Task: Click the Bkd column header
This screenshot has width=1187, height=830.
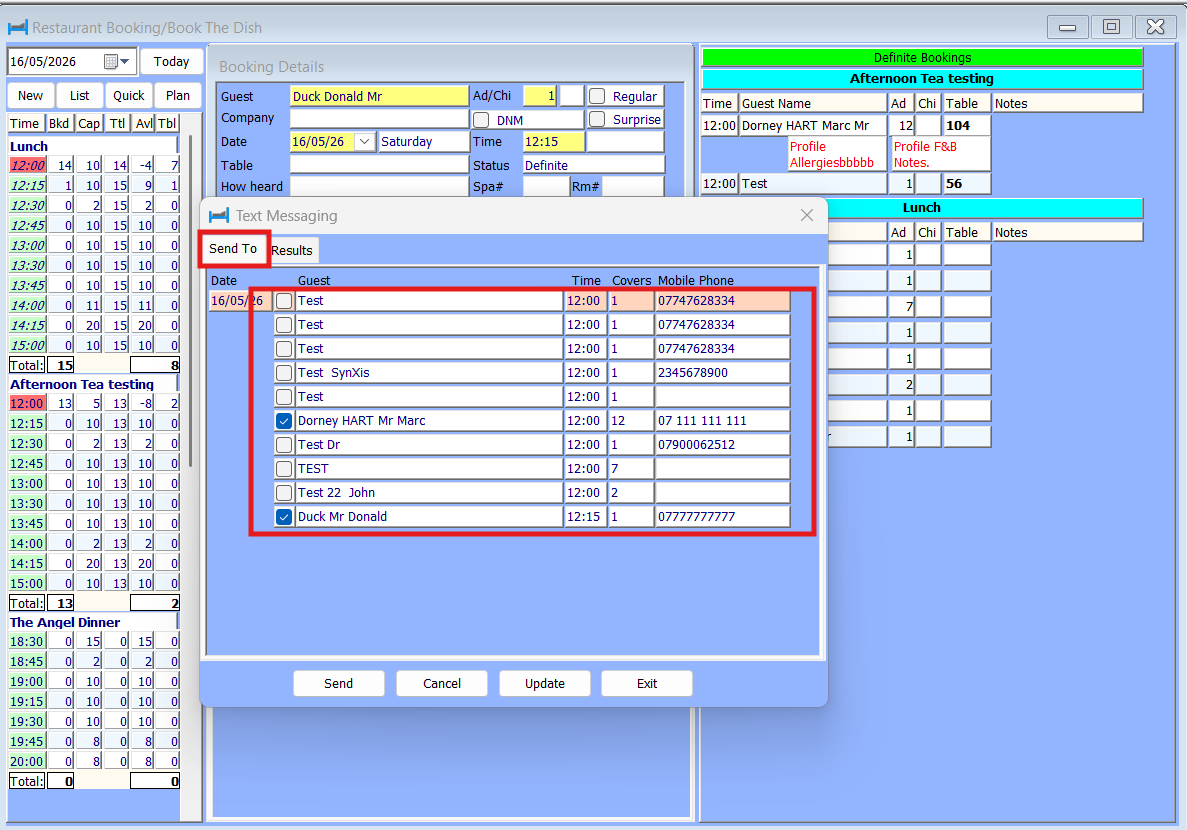Action: (59, 123)
